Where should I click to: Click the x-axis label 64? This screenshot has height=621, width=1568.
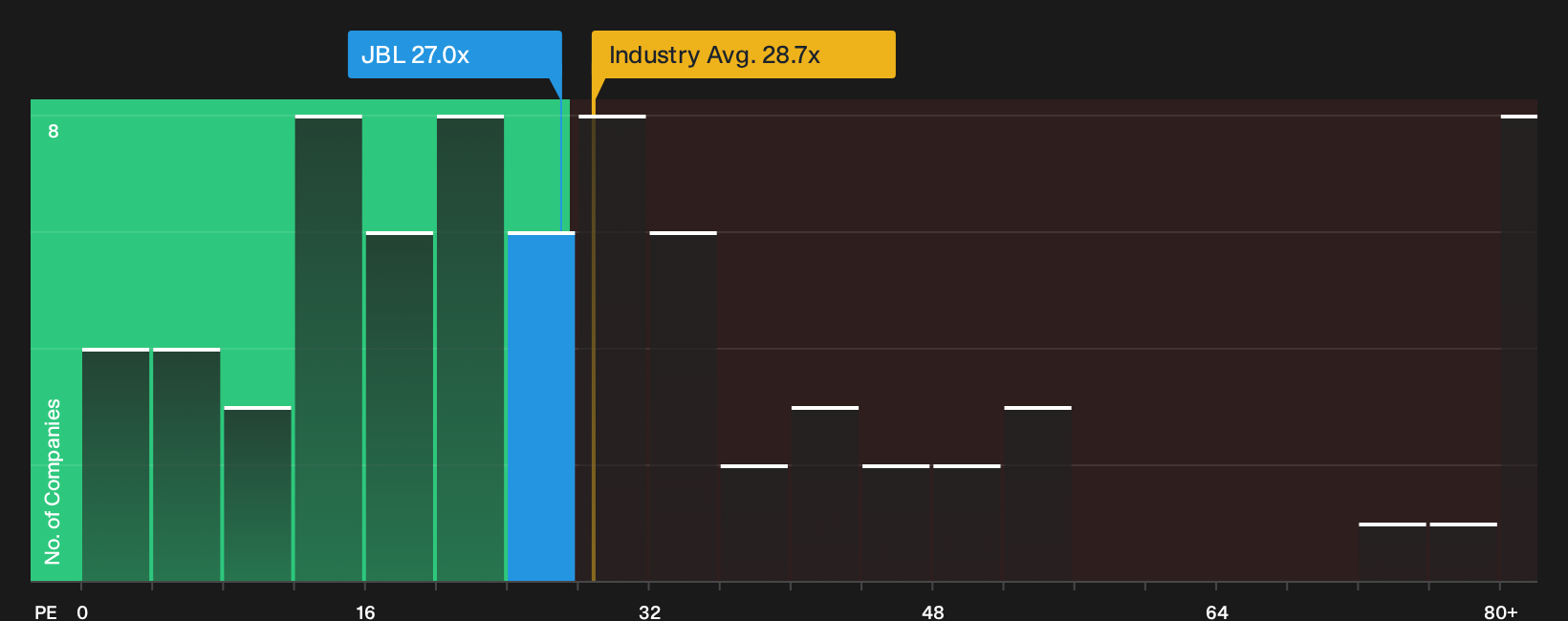[1216, 611]
